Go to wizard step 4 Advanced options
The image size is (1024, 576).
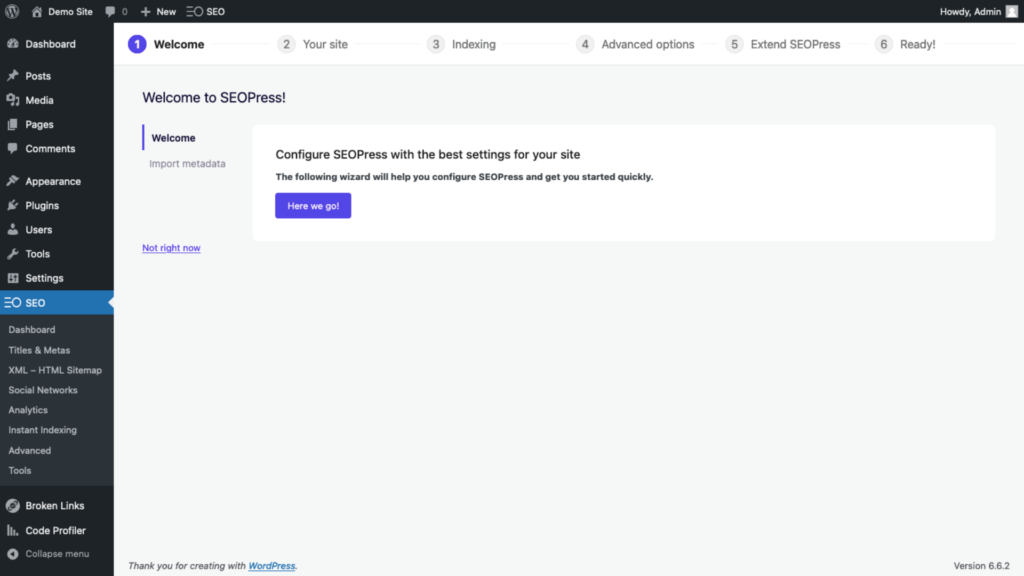tap(635, 44)
